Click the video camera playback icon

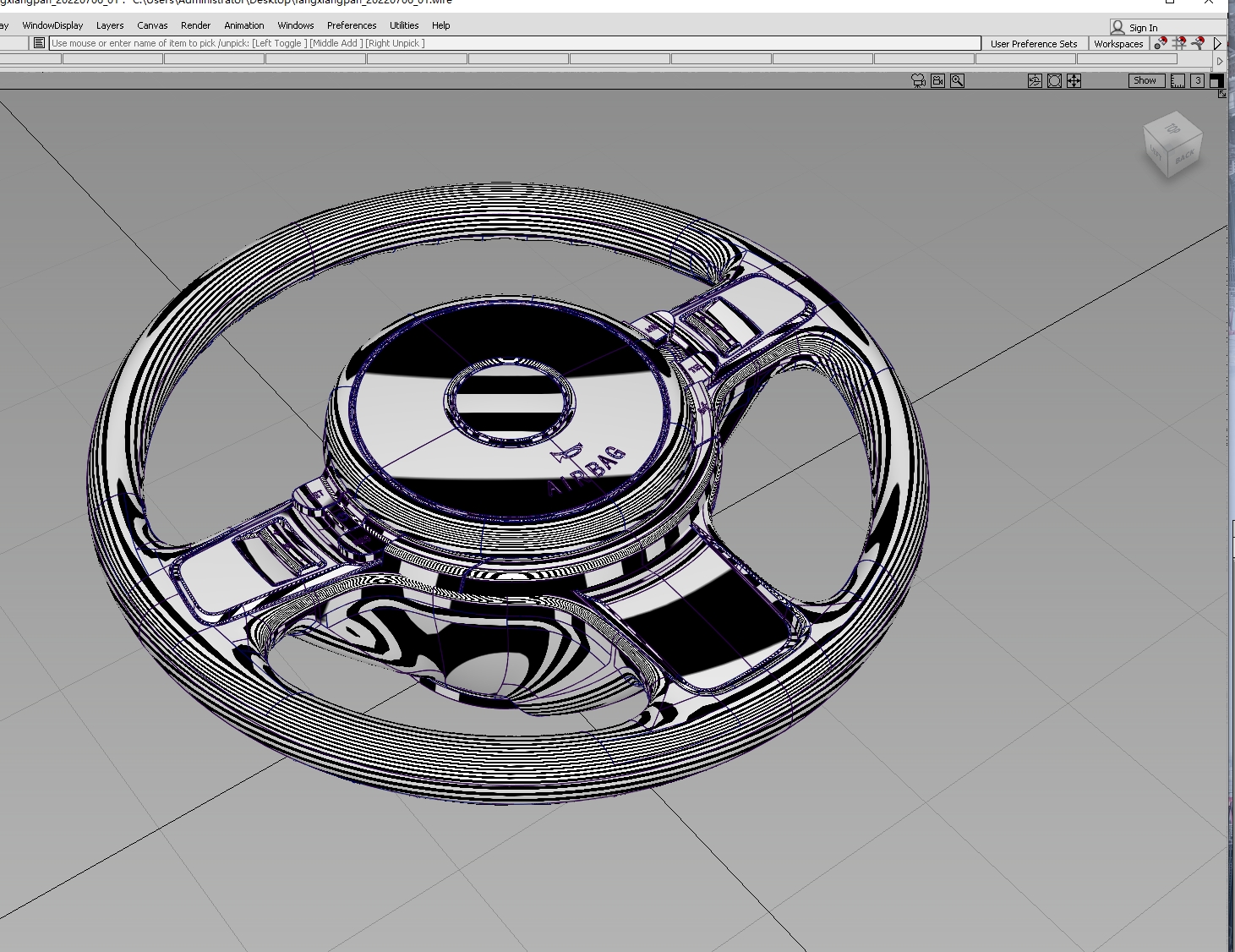[x=936, y=80]
